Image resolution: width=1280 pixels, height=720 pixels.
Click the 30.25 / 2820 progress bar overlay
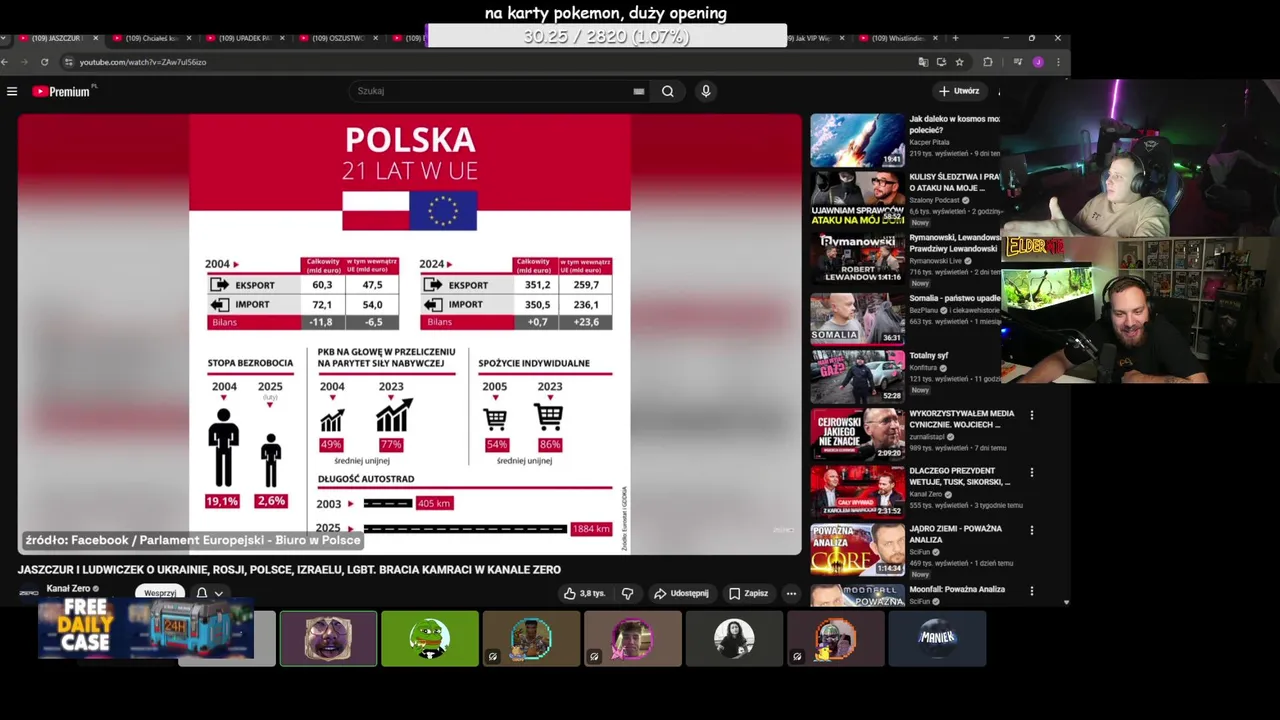click(606, 36)
